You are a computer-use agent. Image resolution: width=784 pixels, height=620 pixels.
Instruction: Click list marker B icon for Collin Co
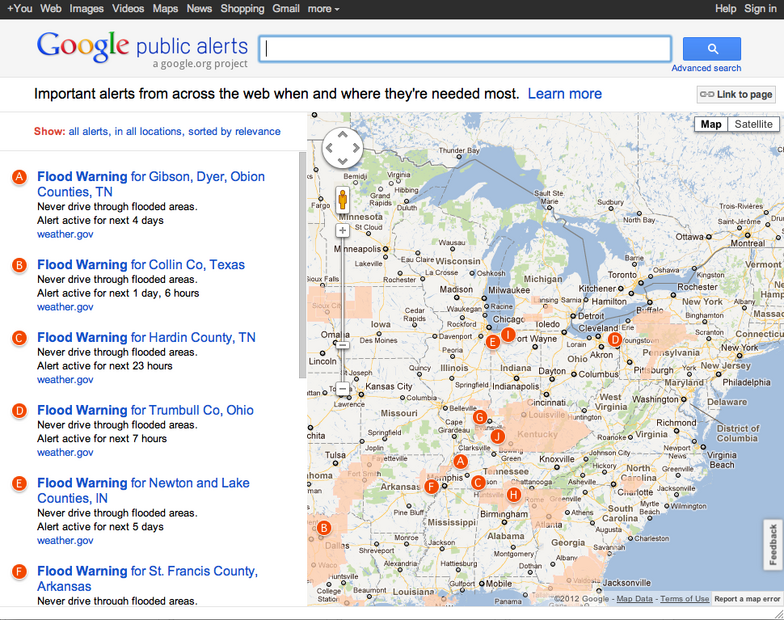19,265
